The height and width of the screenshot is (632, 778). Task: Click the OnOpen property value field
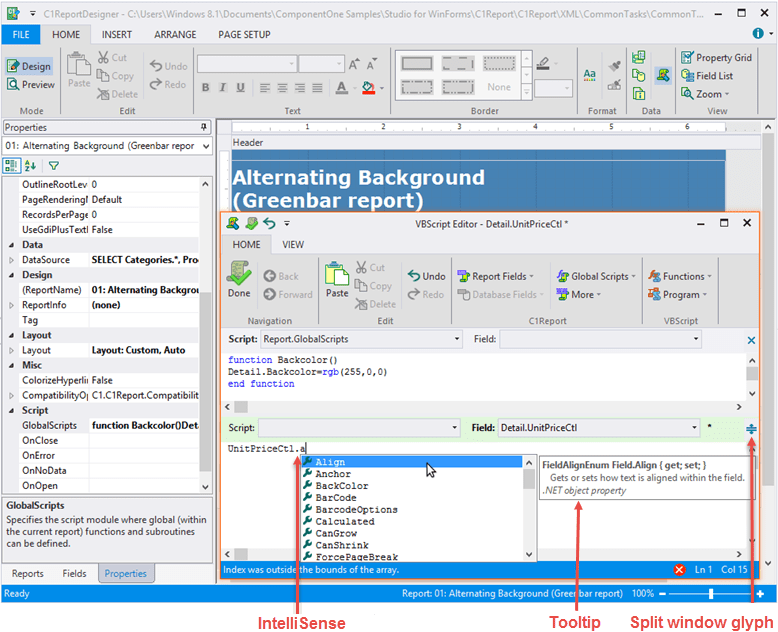144,486
